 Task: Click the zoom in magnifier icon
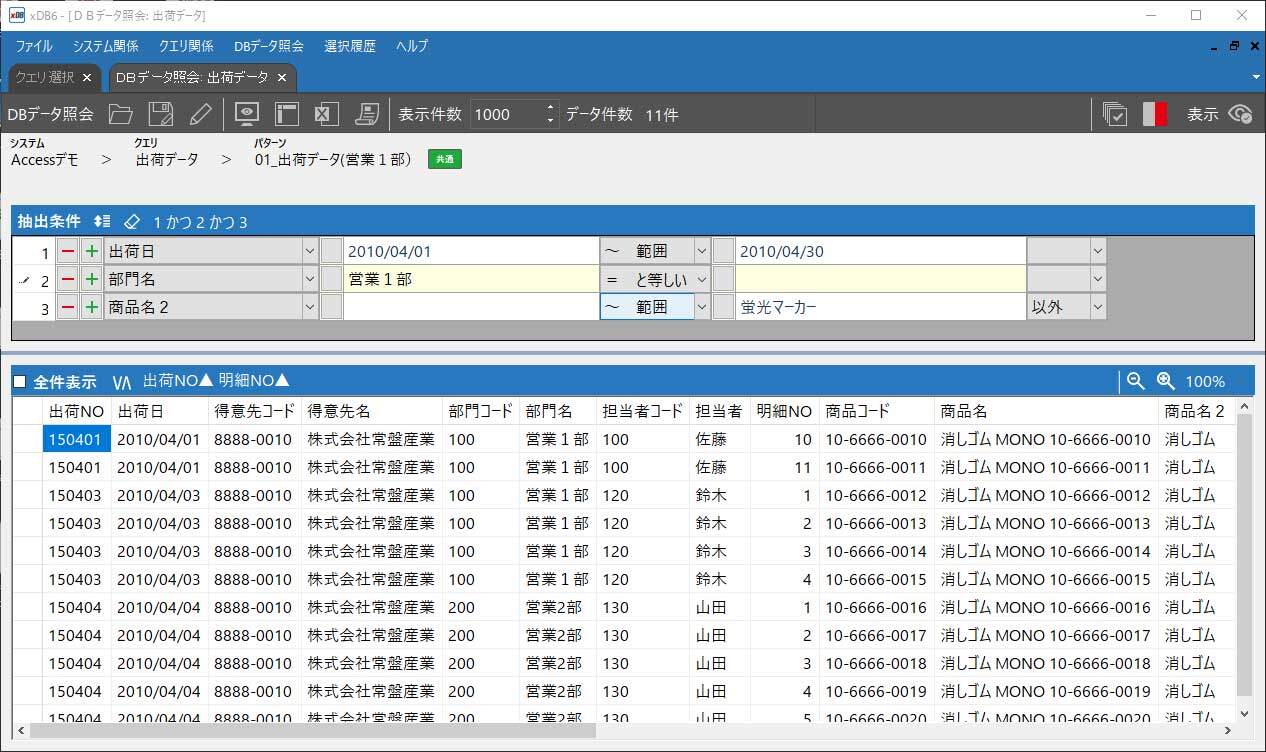click(1165, 381)
